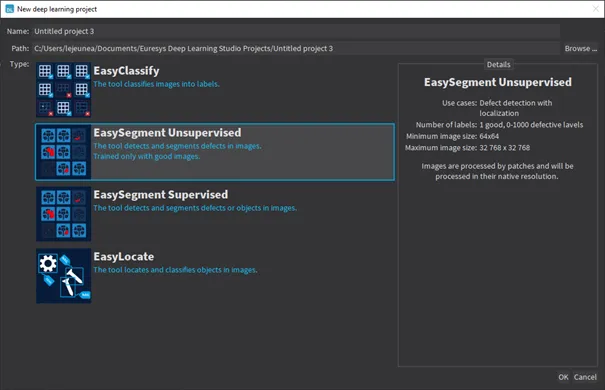This screenshot has width=605, height=390.
Task: Click 'Trained only with good images.' text
Action: point(147,157)
